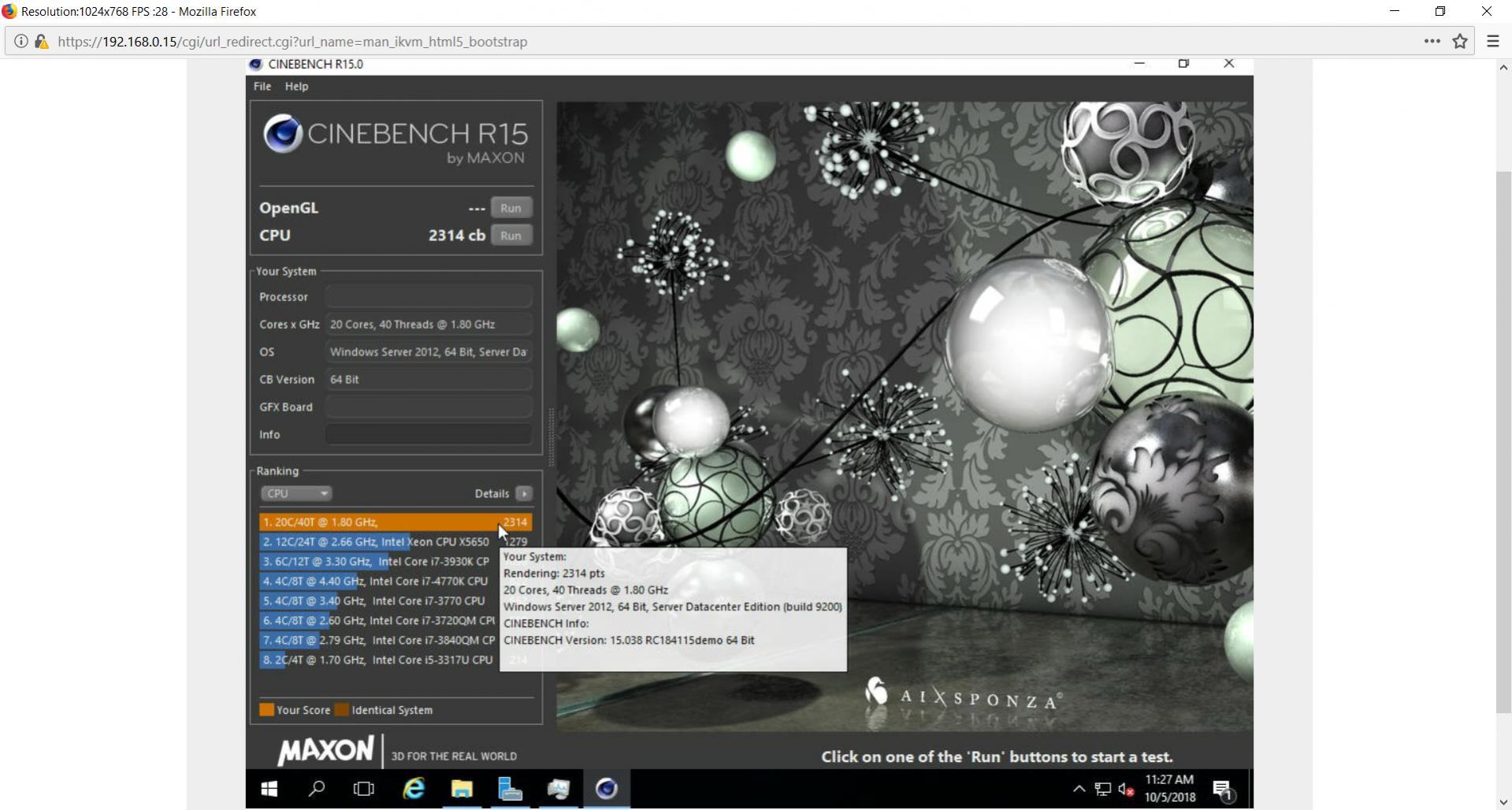This screenshot has width=1512, height=810.
Task: Click the CB Version field showing 64 Bit
Action: (429, 380)
